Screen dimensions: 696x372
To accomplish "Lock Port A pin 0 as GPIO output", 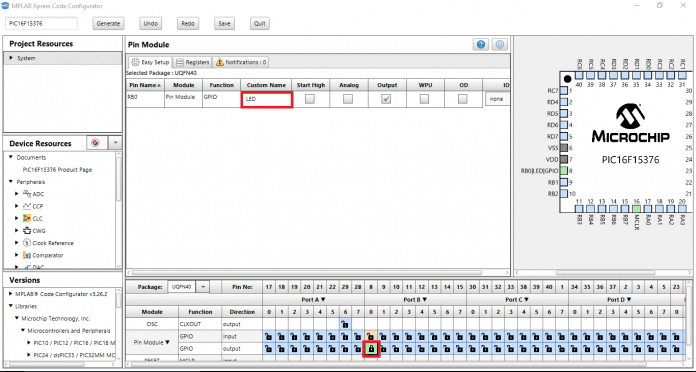I will (x=269, y=349).
